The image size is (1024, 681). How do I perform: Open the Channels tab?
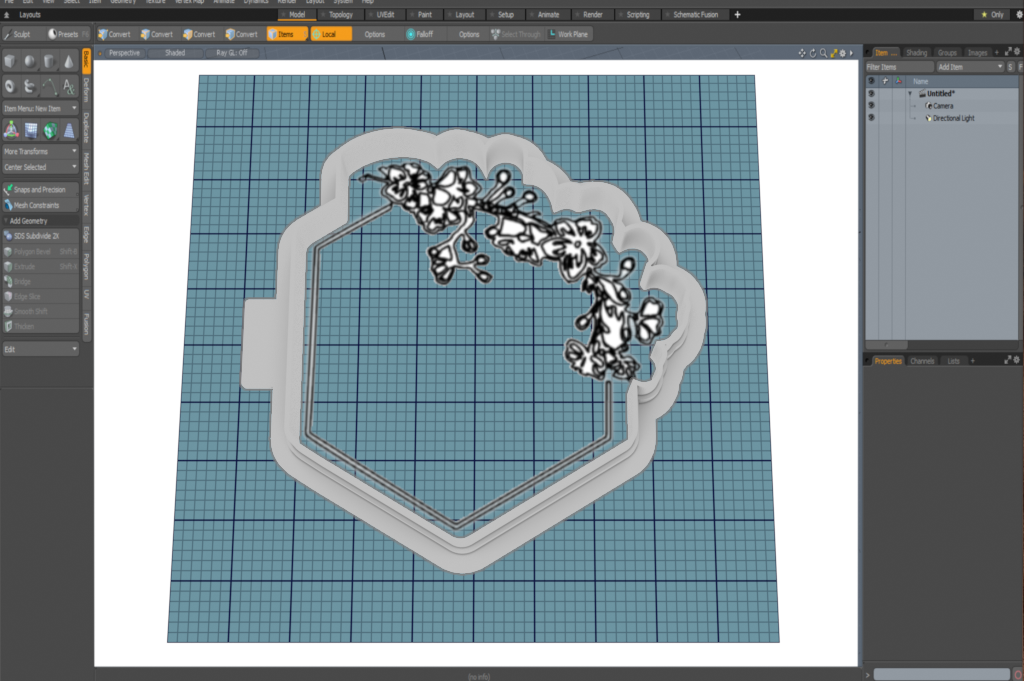pyautogui.click(x=922, y=360)
